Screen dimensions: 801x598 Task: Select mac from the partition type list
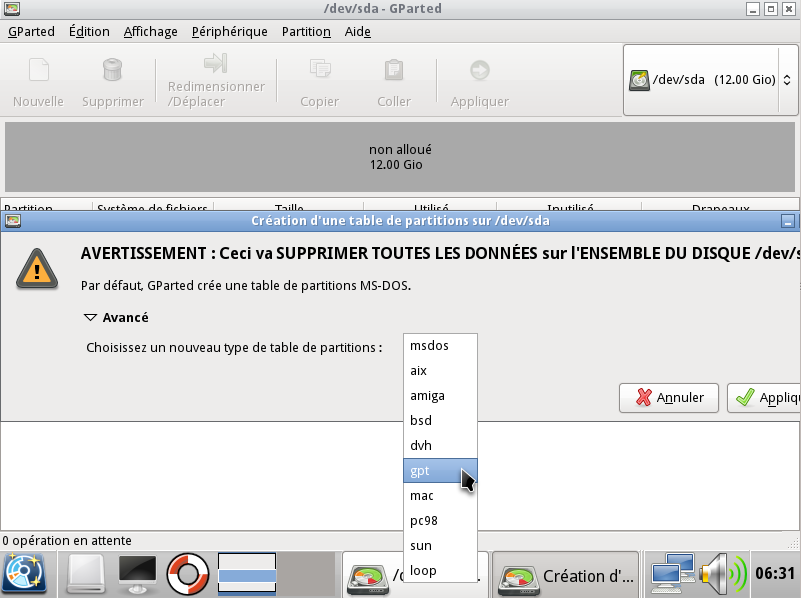tap(440, 496)
